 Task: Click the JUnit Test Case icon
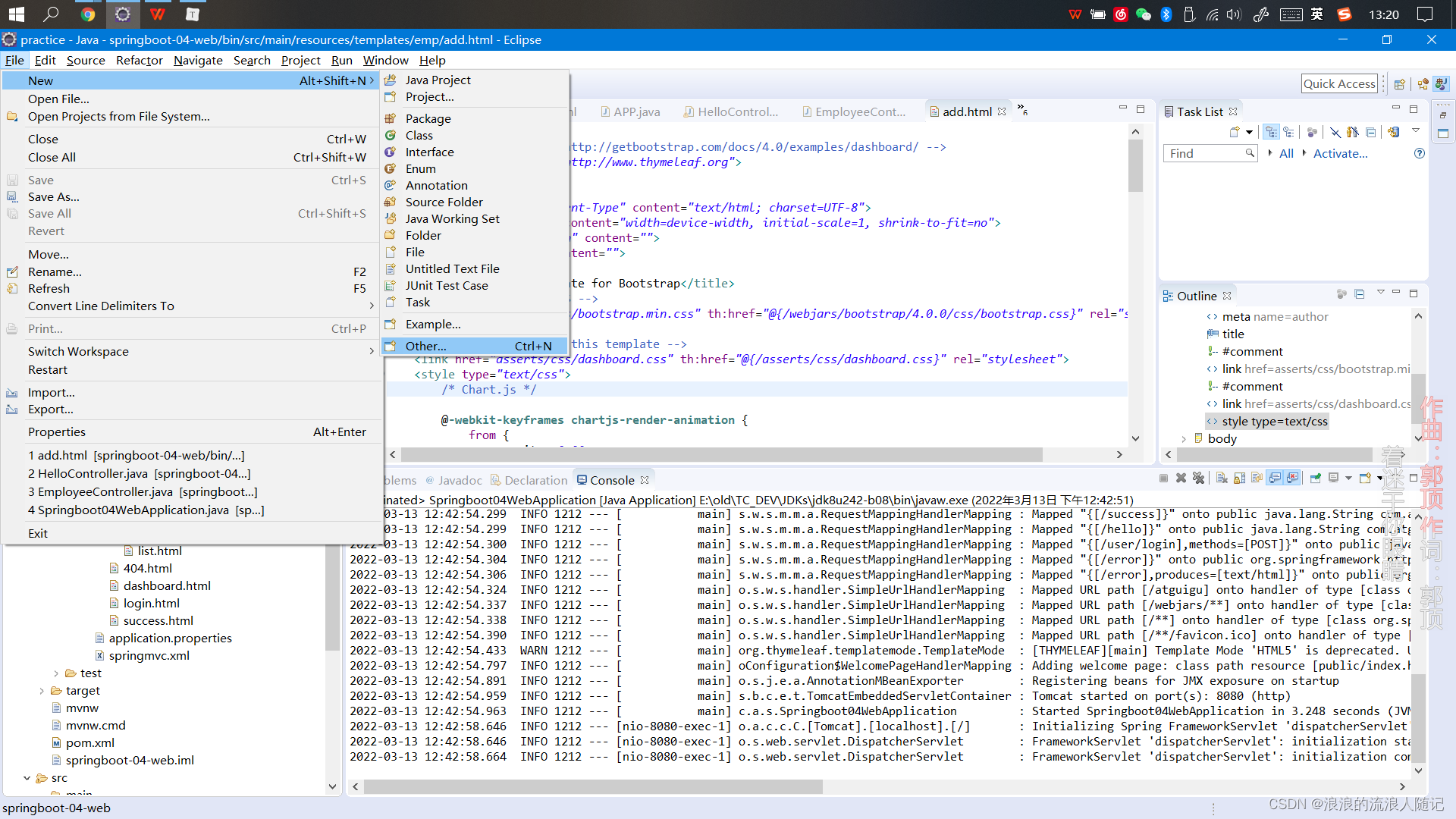click(x=393, y=285)
